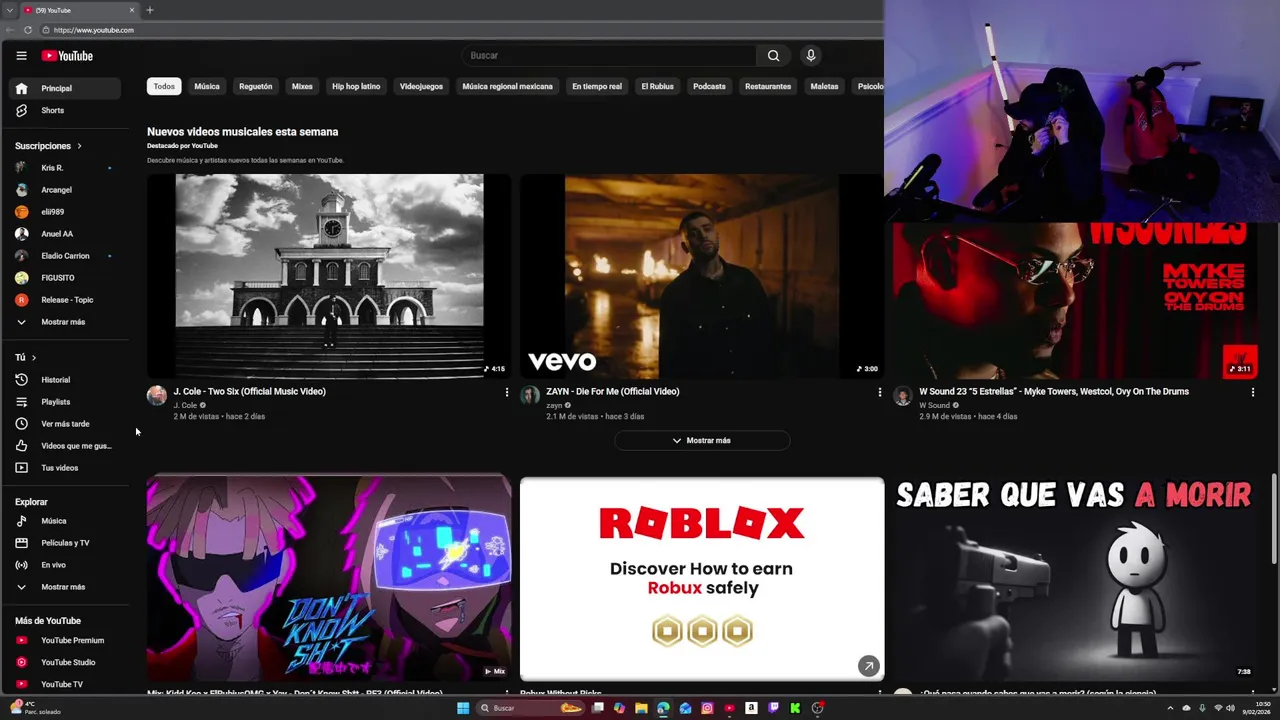Select the Música filter chip
This screenshot has height=720, width=1280.
[x=207, y=86]
